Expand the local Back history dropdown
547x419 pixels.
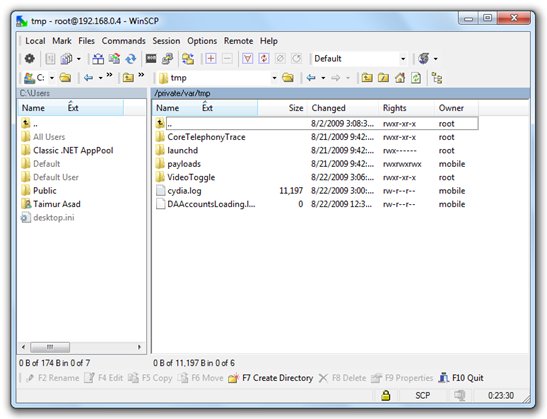pyautogui.click(x=100, y=78)
